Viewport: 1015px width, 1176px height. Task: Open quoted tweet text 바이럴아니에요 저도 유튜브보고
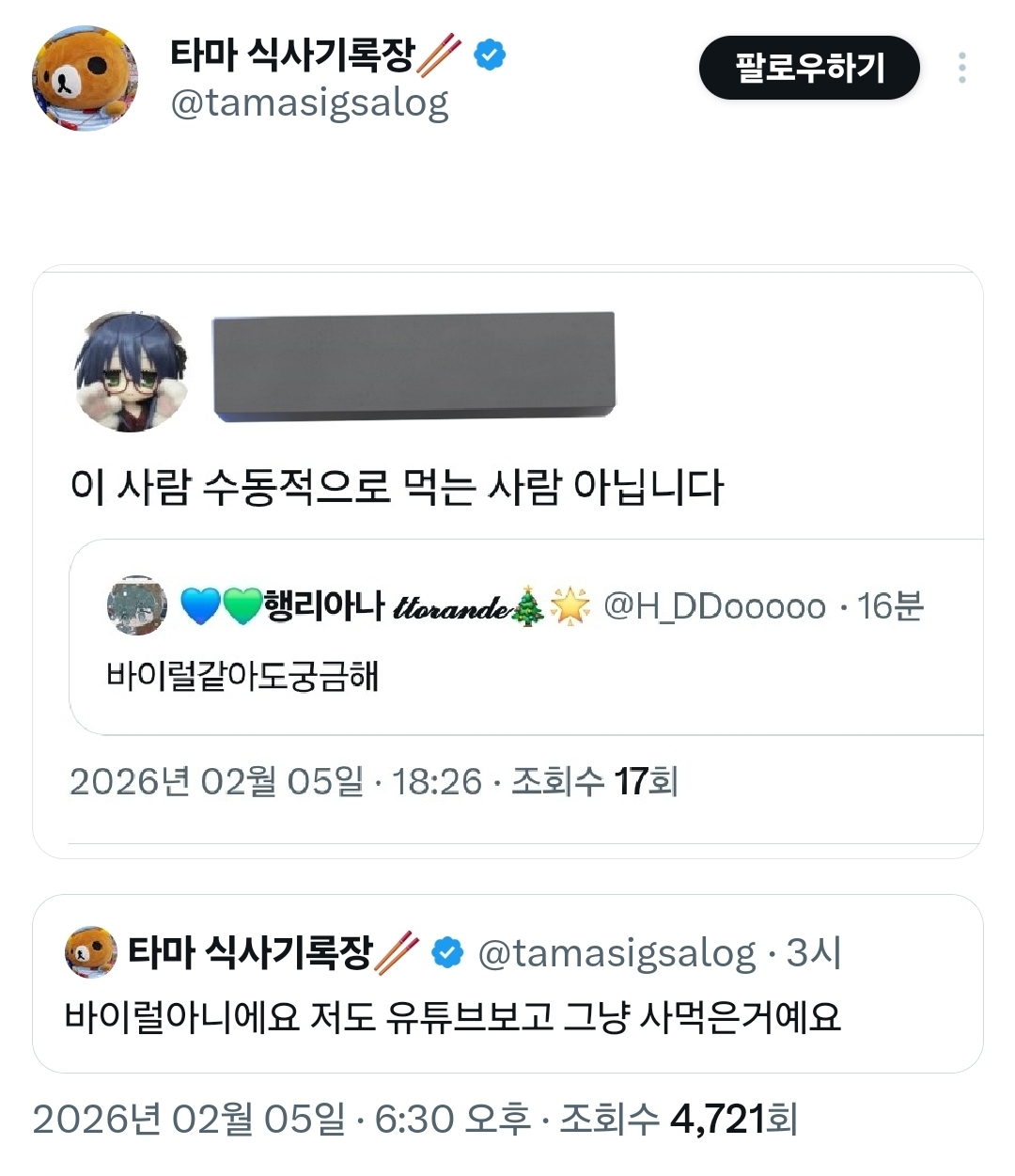452,1017
